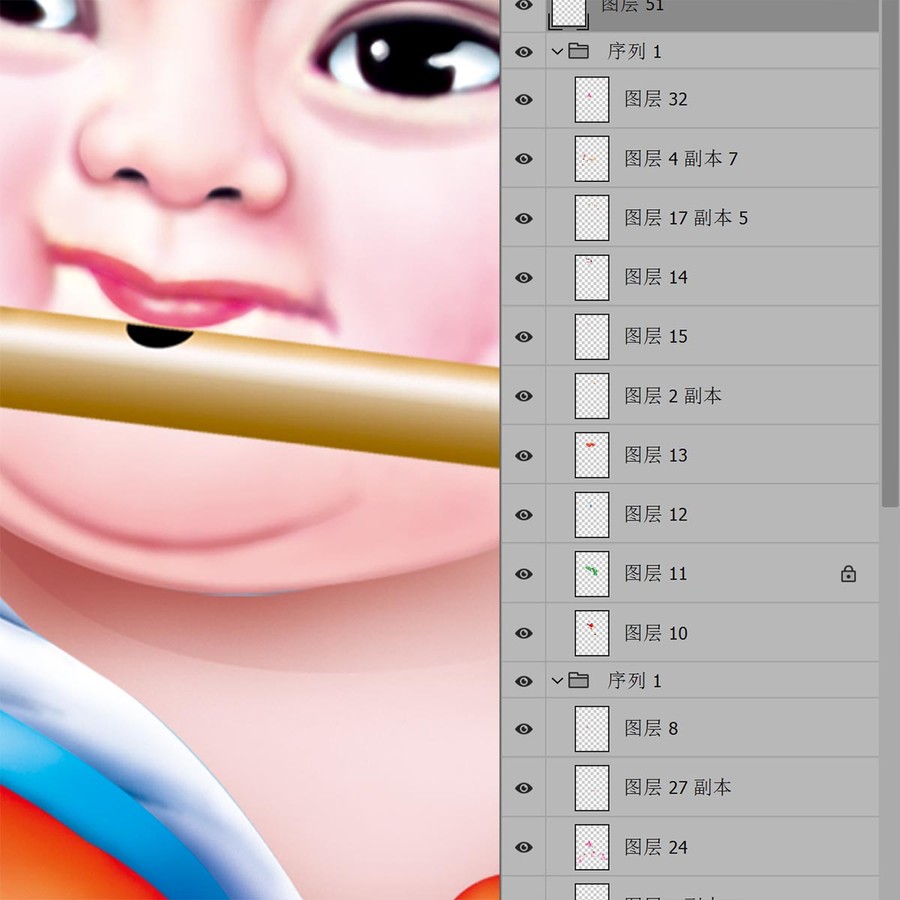Select group name 序列 1 above 图层 8
Image resolution: width=900 pixels, height=900 pixels.
634,681
